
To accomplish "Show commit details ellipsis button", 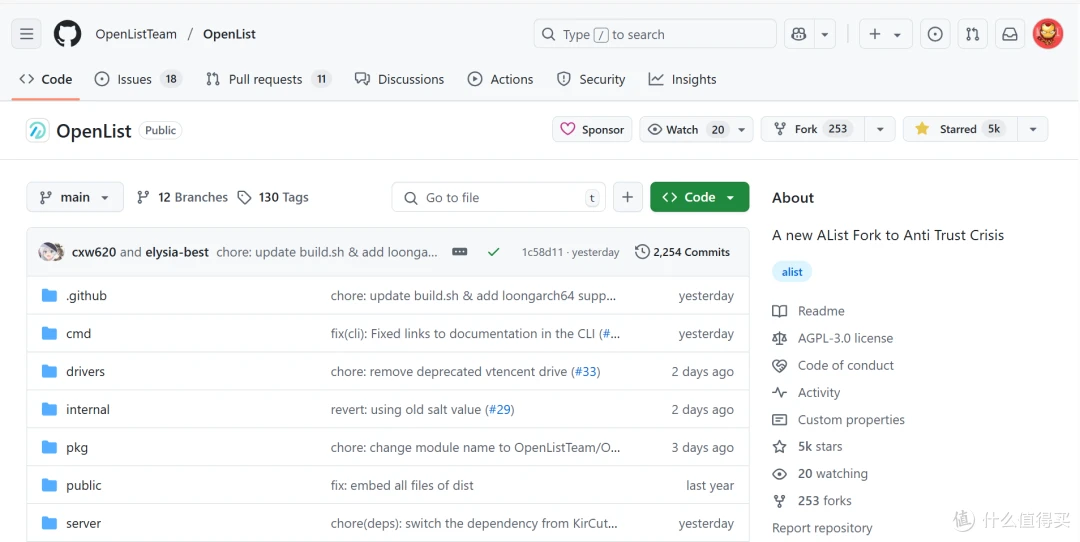I will (x=460, y=252).
